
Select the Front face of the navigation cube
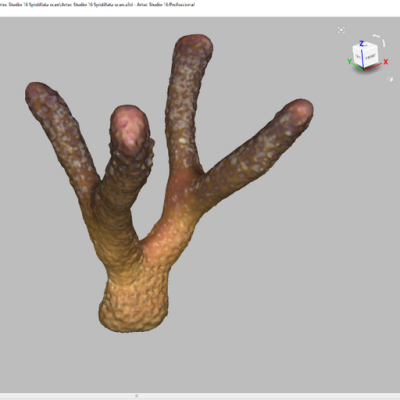371,57
